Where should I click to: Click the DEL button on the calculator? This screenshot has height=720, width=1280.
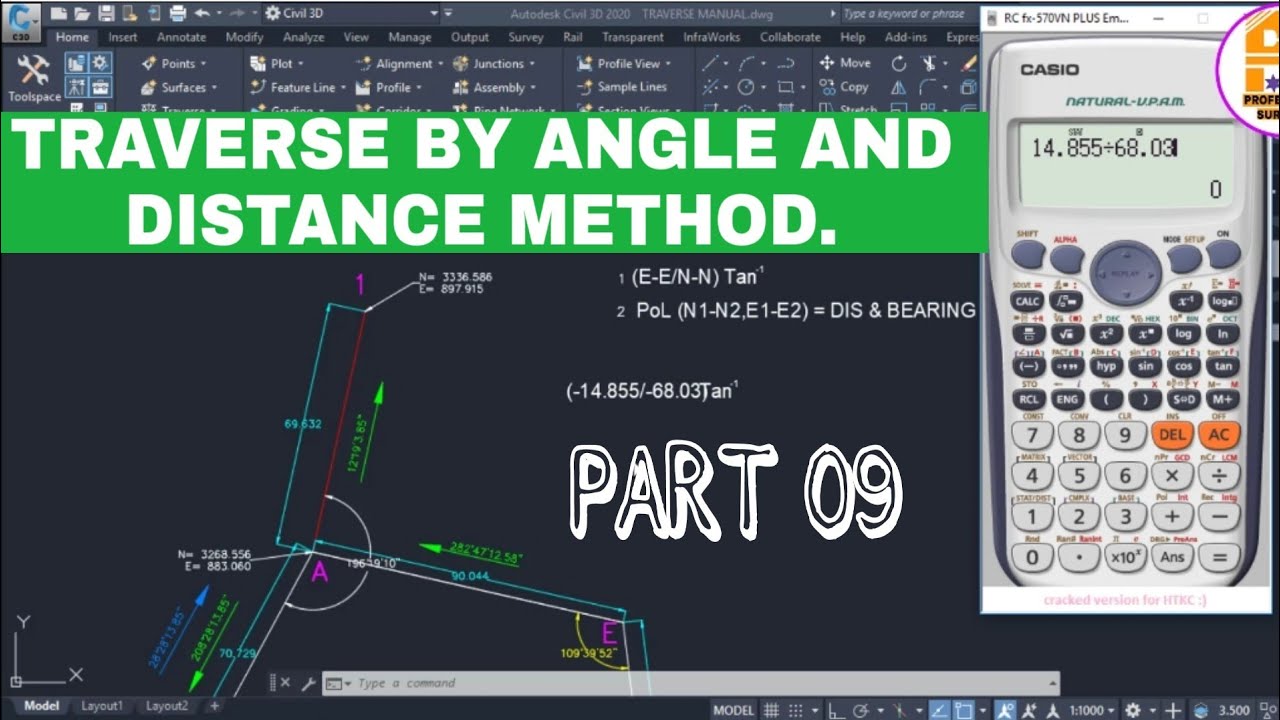click(1172, 434)
